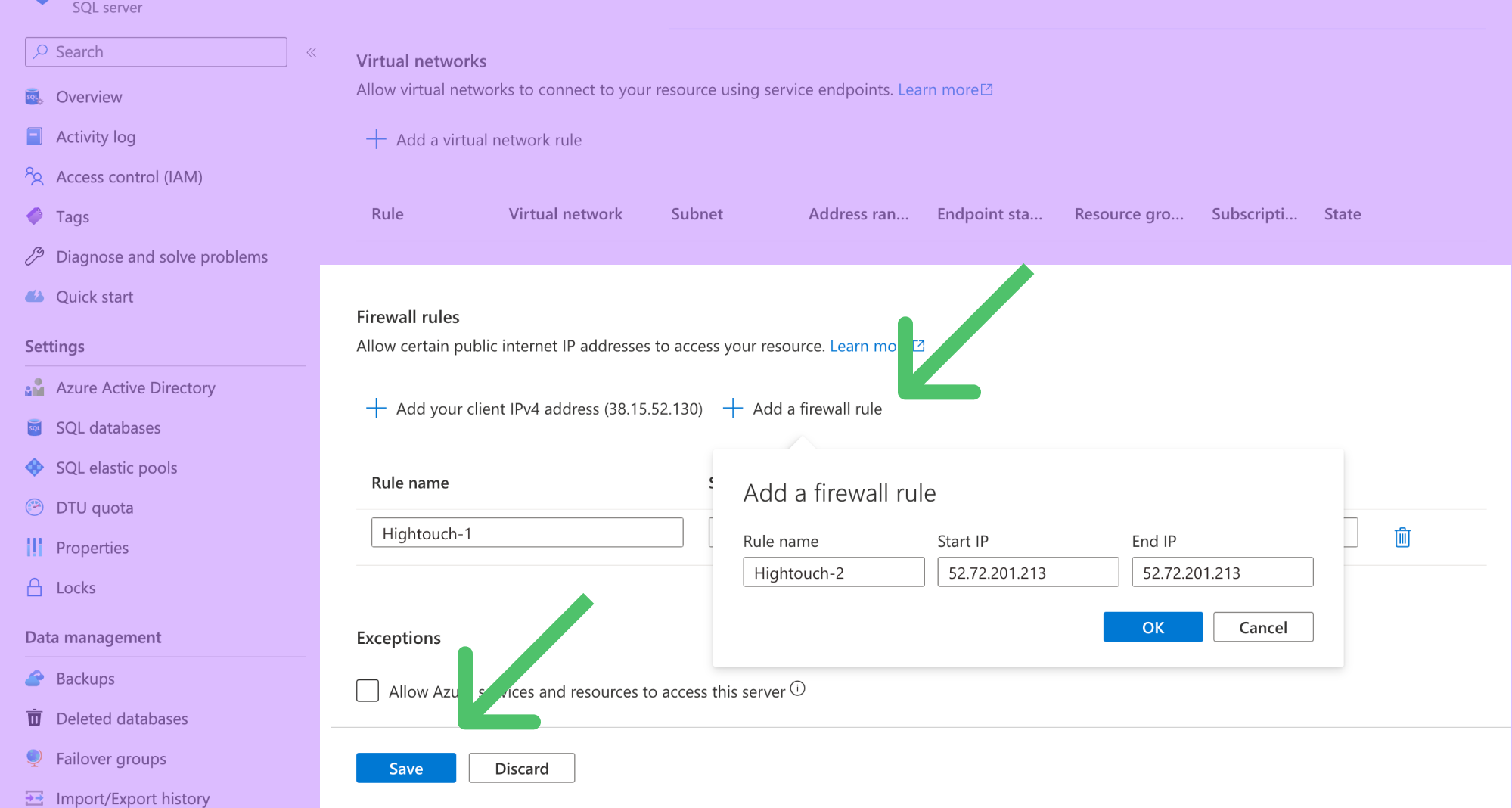Click the State column header
The width and height of the screenshot is (1512, 808).
[x=1343, y=214]
